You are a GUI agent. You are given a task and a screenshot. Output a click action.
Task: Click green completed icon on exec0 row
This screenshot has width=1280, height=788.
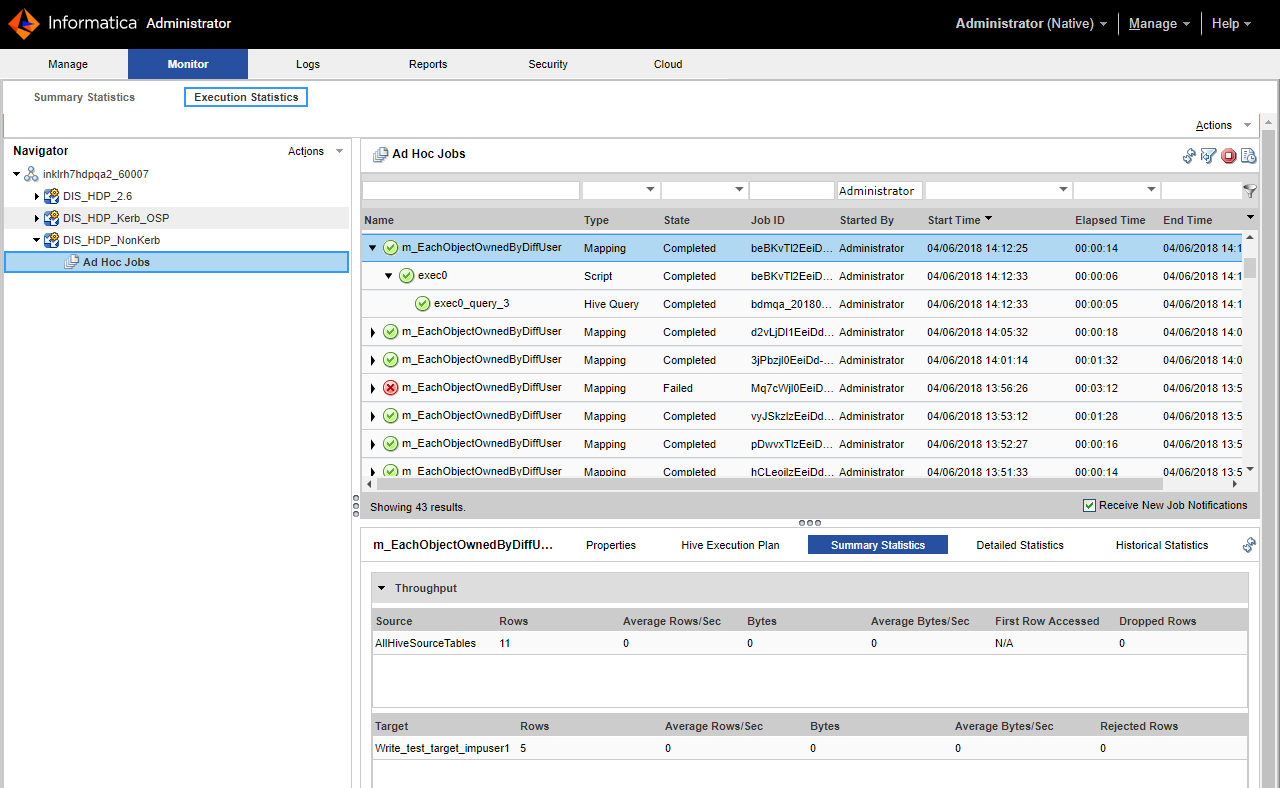pos(406,276)
